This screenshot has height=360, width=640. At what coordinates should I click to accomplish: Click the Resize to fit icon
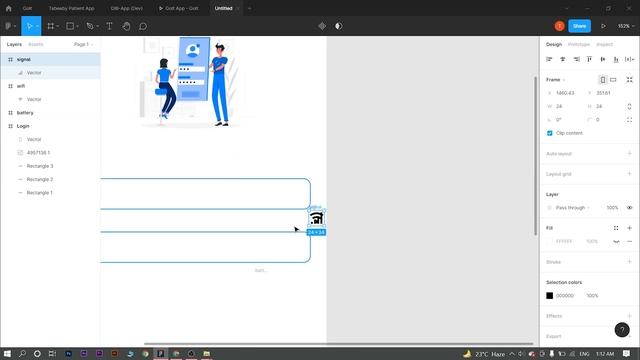point(629,80)
